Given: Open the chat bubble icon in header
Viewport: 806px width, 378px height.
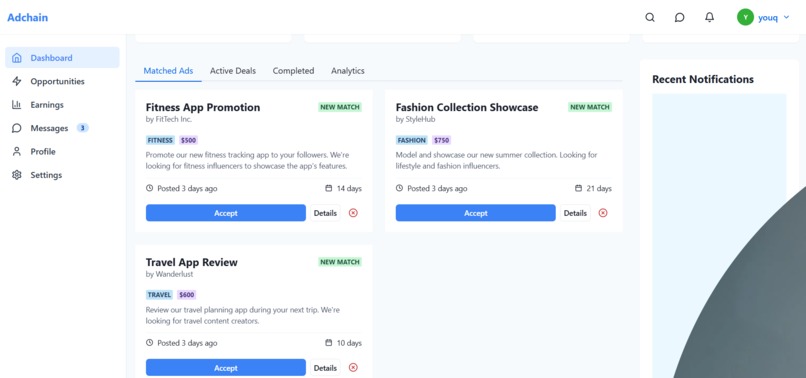Looking at the screenshot, I should click(x=680, y=17).
